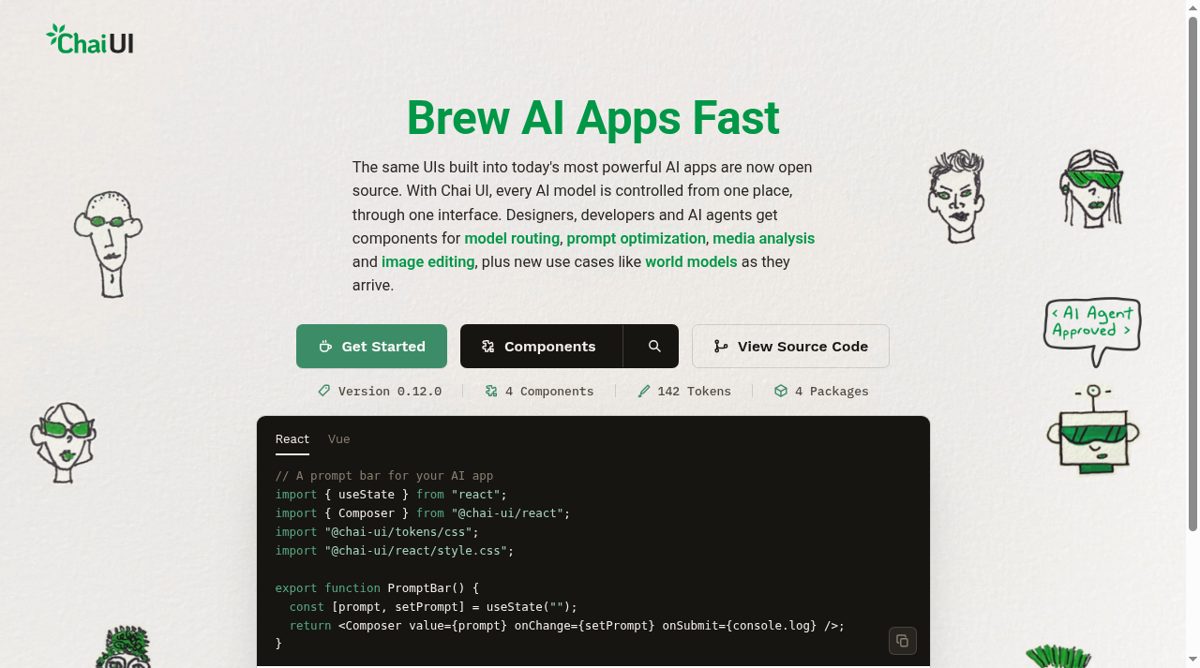Click the tag icon beside Version
This screenshot has width=1200, height=668.
324,391
